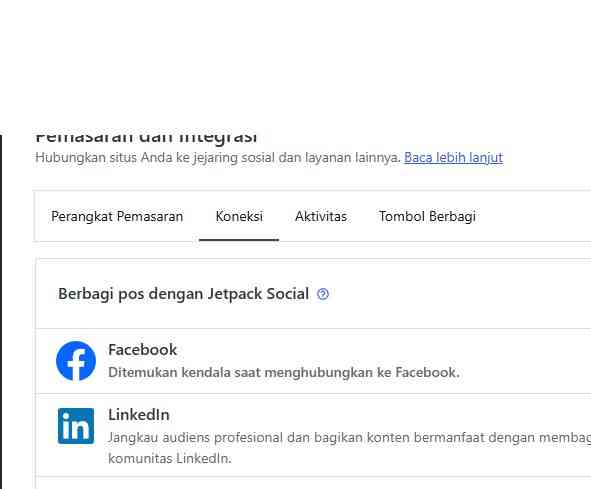Click the LinkedIn description text
Screen dimensions: 591x489
pos(349,448)
